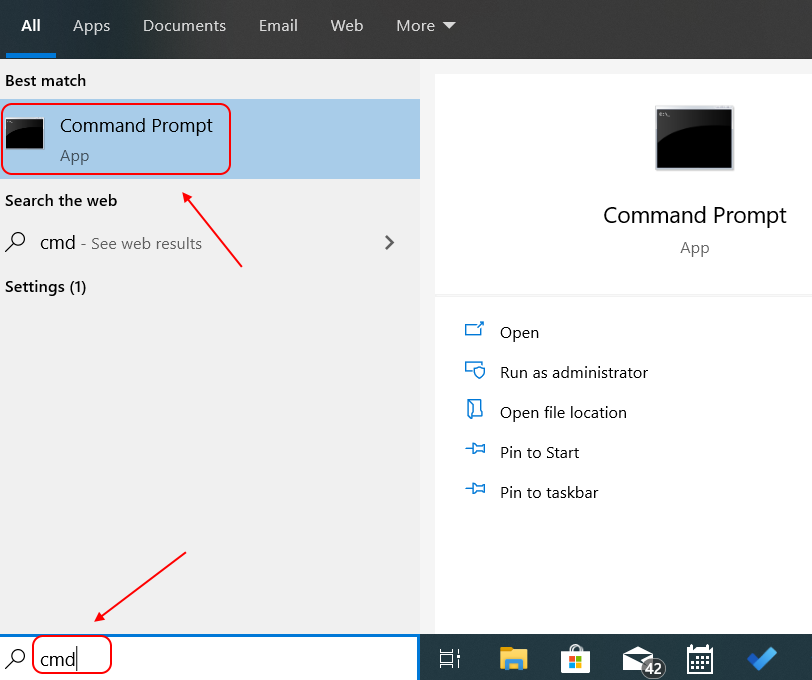This screenshot has width=812, height=680.
Task: Open the Settings (1) results group
Action: click(x=46, y=286)
